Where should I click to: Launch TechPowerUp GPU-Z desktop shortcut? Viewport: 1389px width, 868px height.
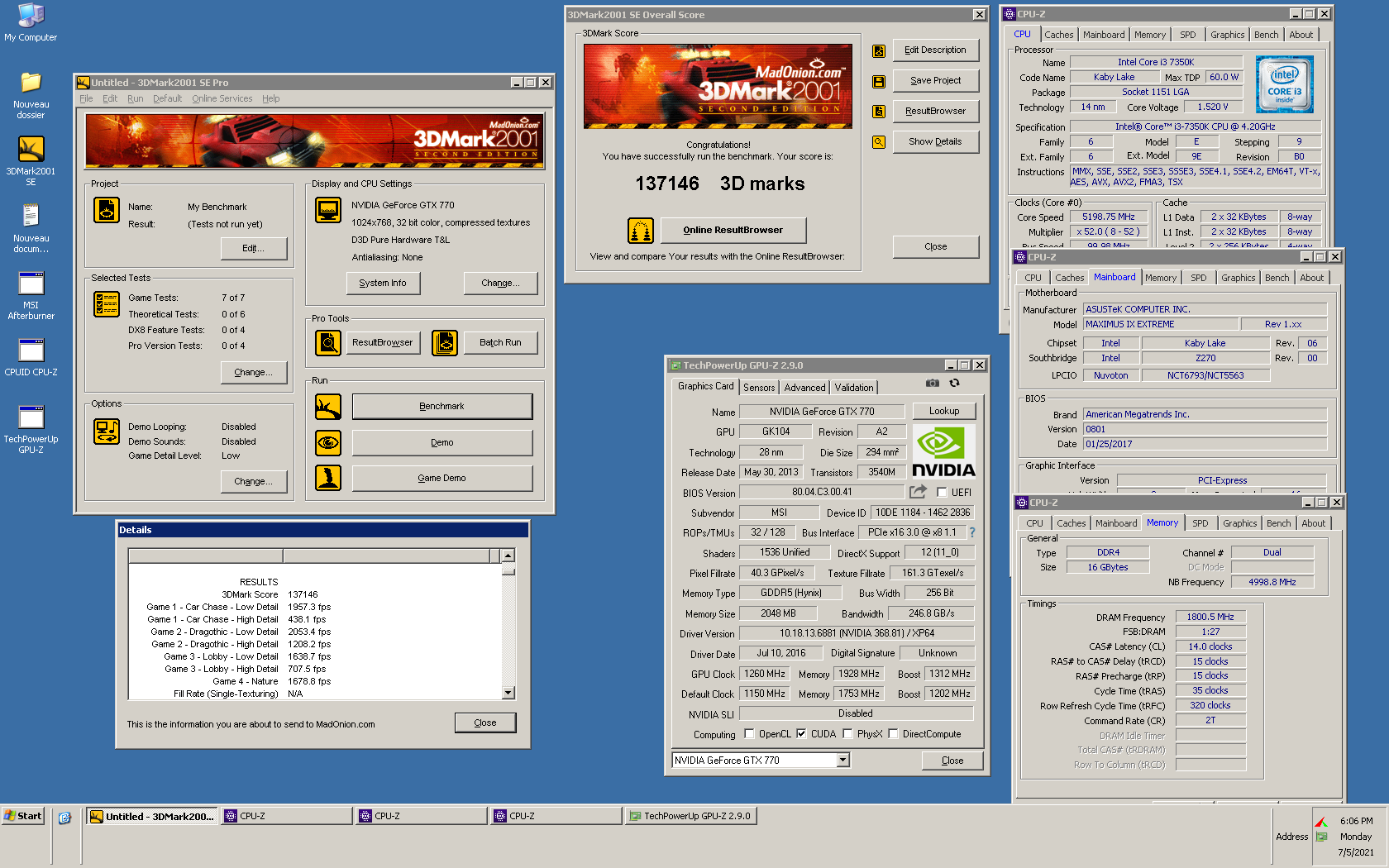point(31,429)
